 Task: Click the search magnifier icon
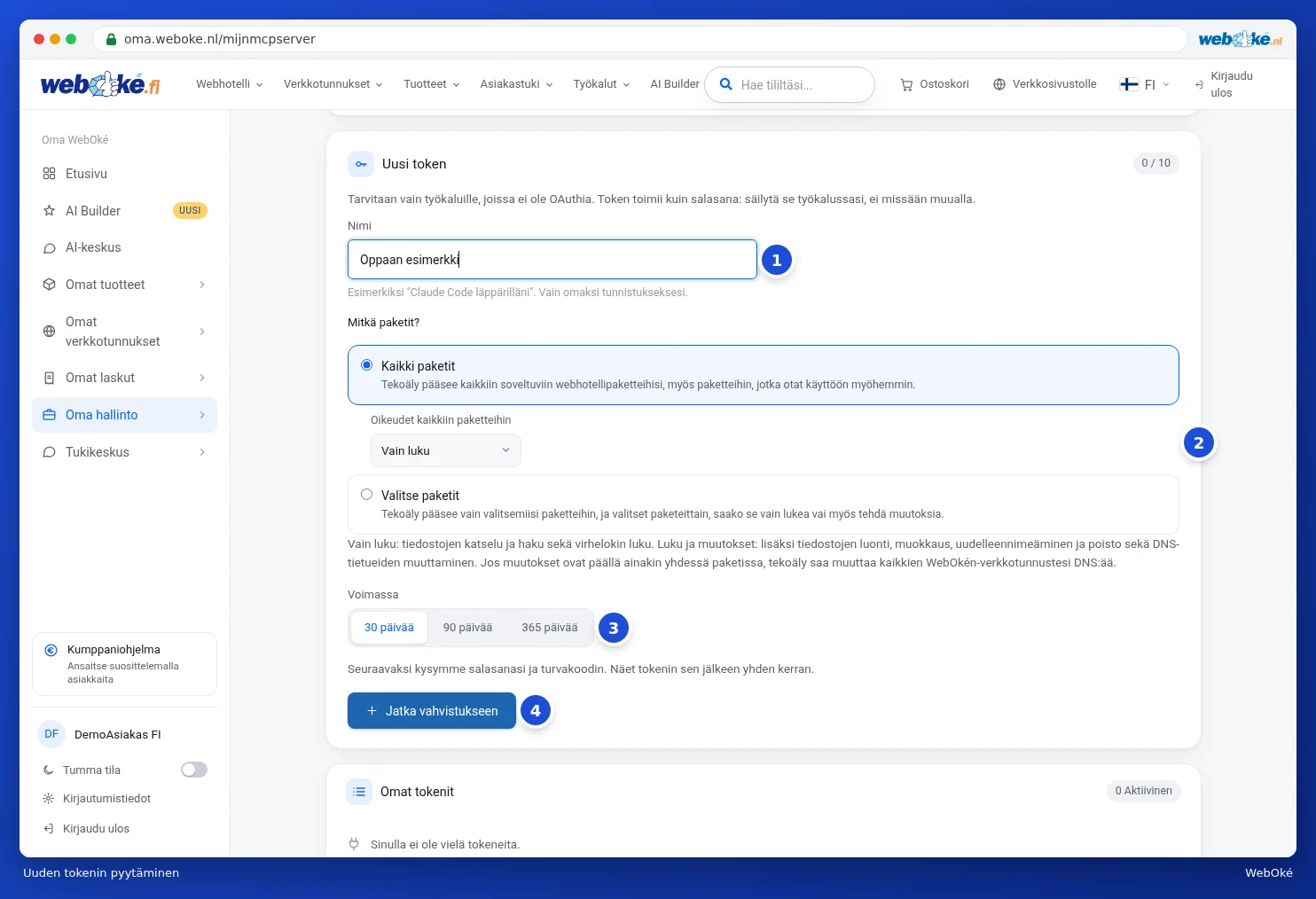click(725, 84)
